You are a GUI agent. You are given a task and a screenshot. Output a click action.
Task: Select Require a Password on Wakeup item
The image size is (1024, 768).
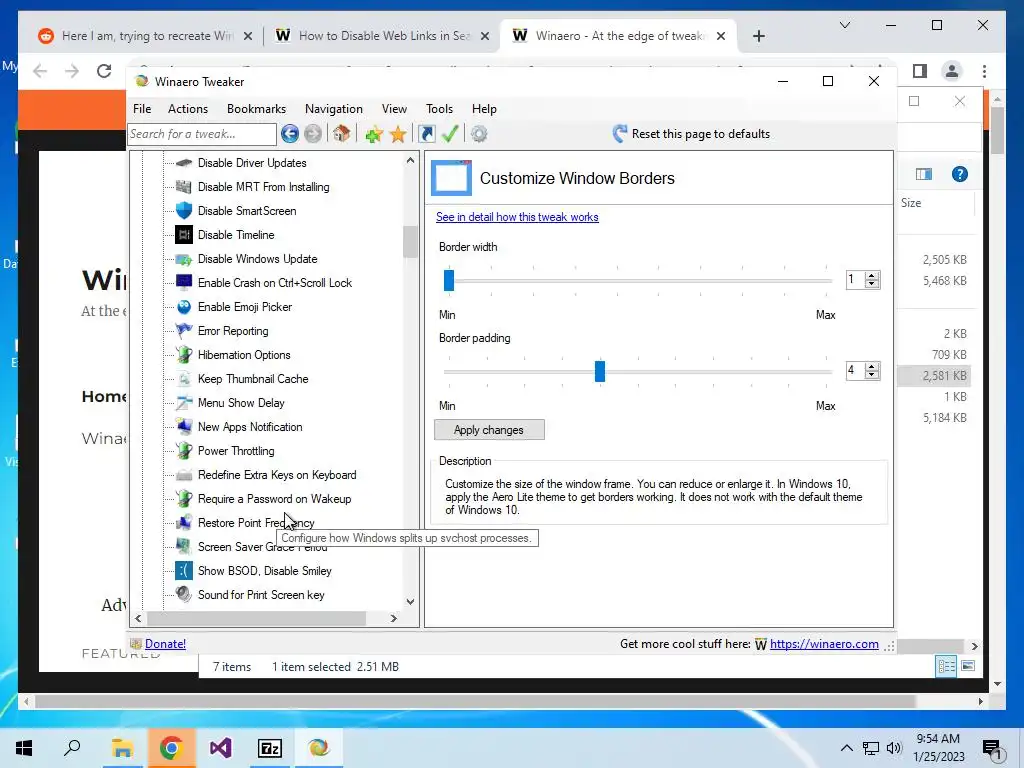click(274, 499)
